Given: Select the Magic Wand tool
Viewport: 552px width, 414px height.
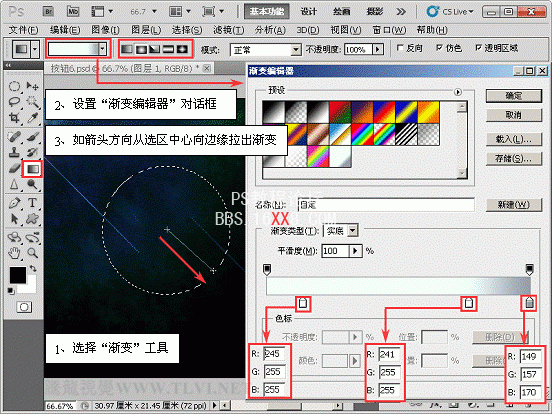Looking at the screenshot, I should pos(33,102).
